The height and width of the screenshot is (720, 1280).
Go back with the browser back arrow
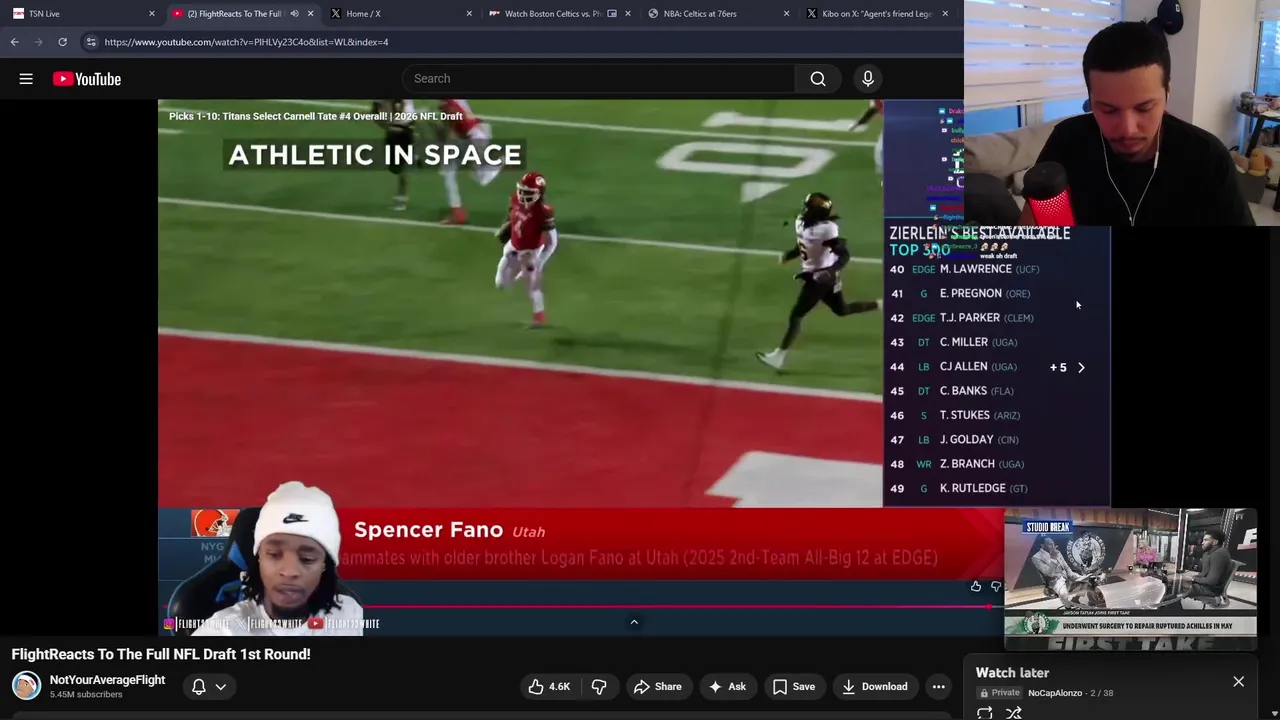15,42
